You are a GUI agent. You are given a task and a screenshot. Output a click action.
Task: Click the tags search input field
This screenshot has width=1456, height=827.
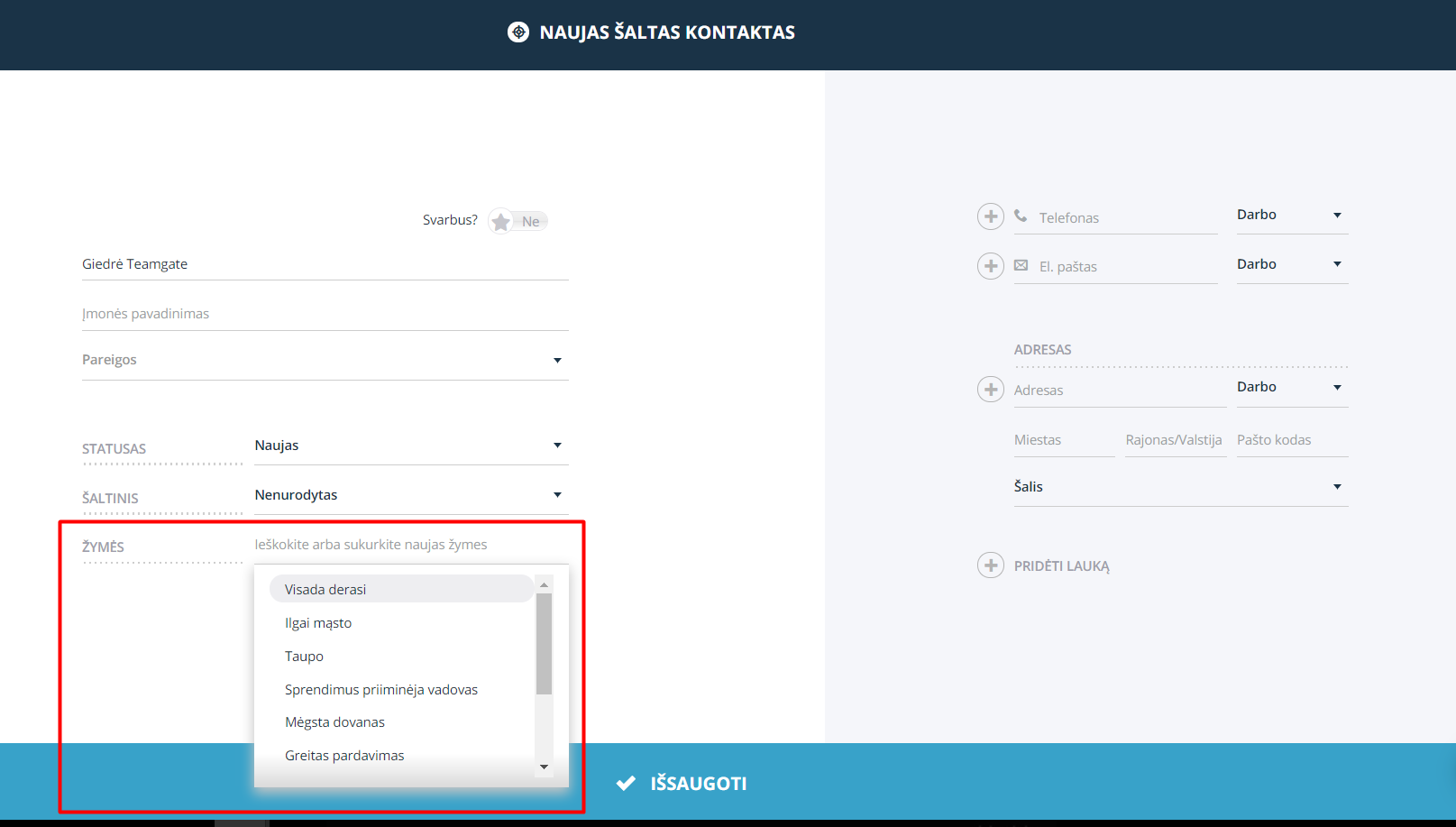pos(411,545)
